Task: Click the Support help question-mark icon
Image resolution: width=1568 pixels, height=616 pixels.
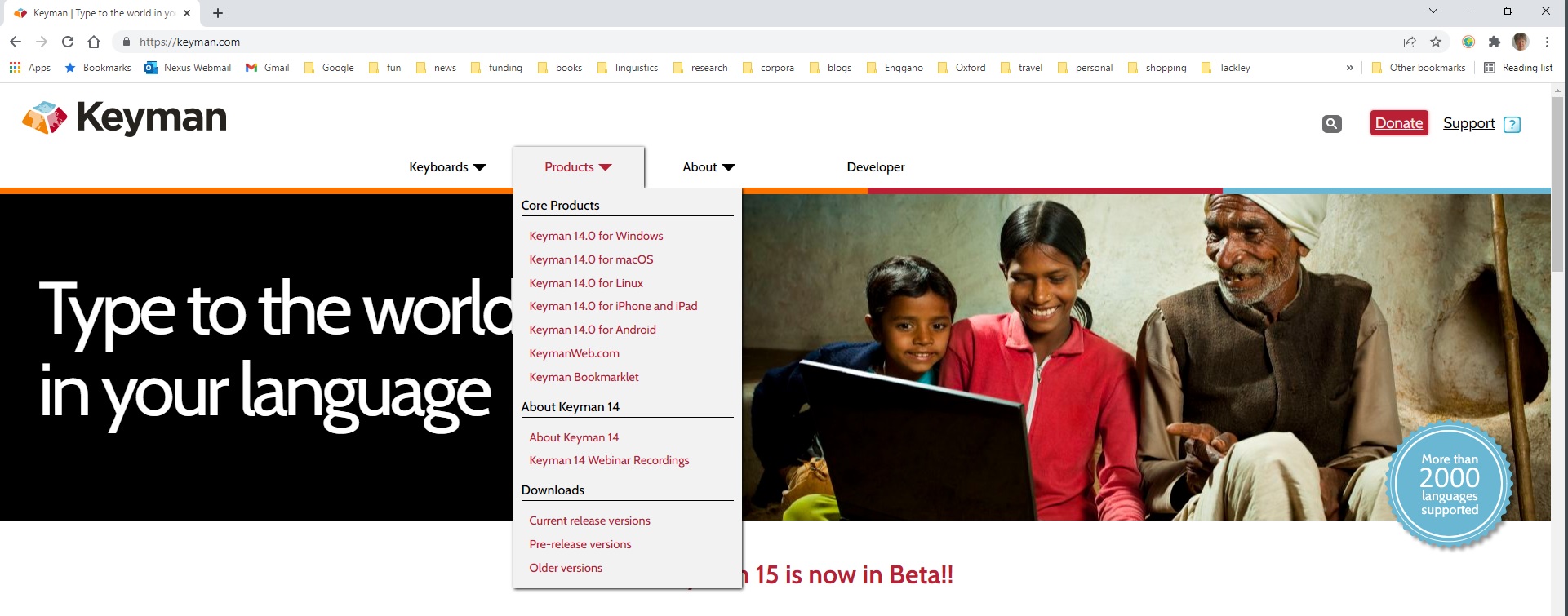Action: [1512, 125]
